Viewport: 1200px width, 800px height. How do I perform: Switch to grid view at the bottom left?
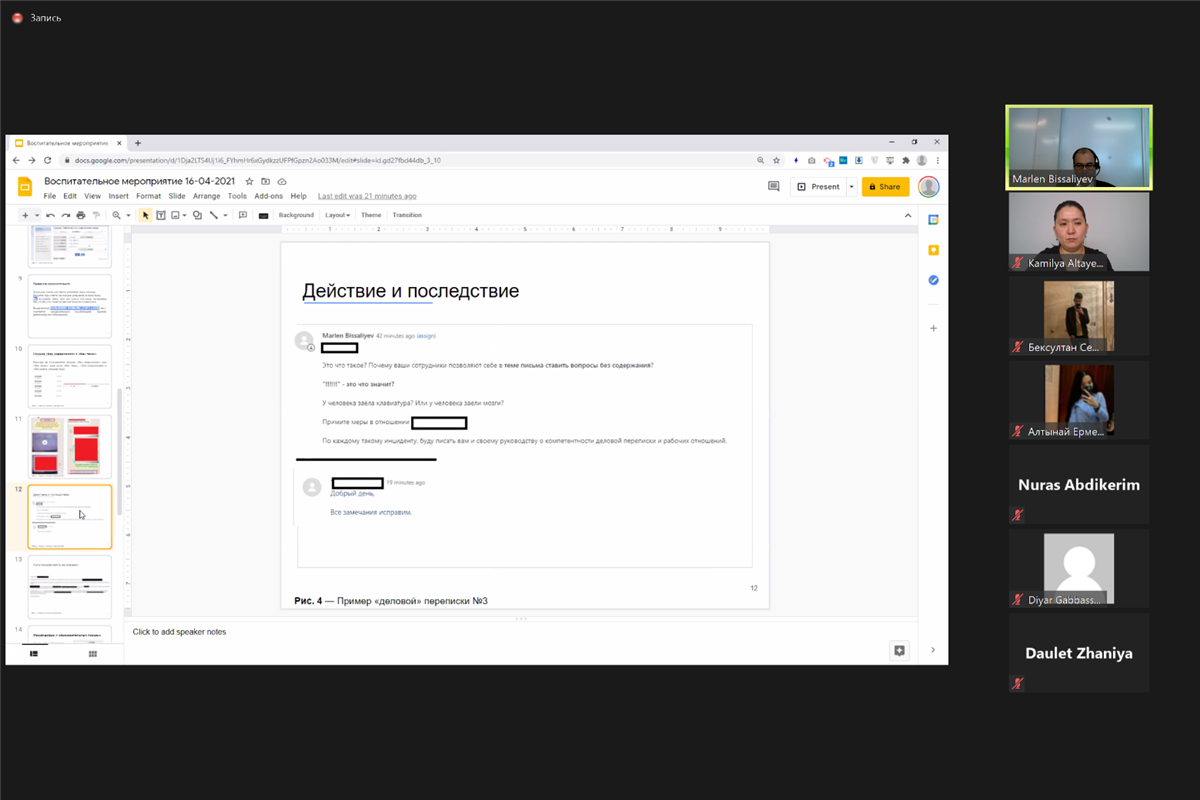click(93, 654)
